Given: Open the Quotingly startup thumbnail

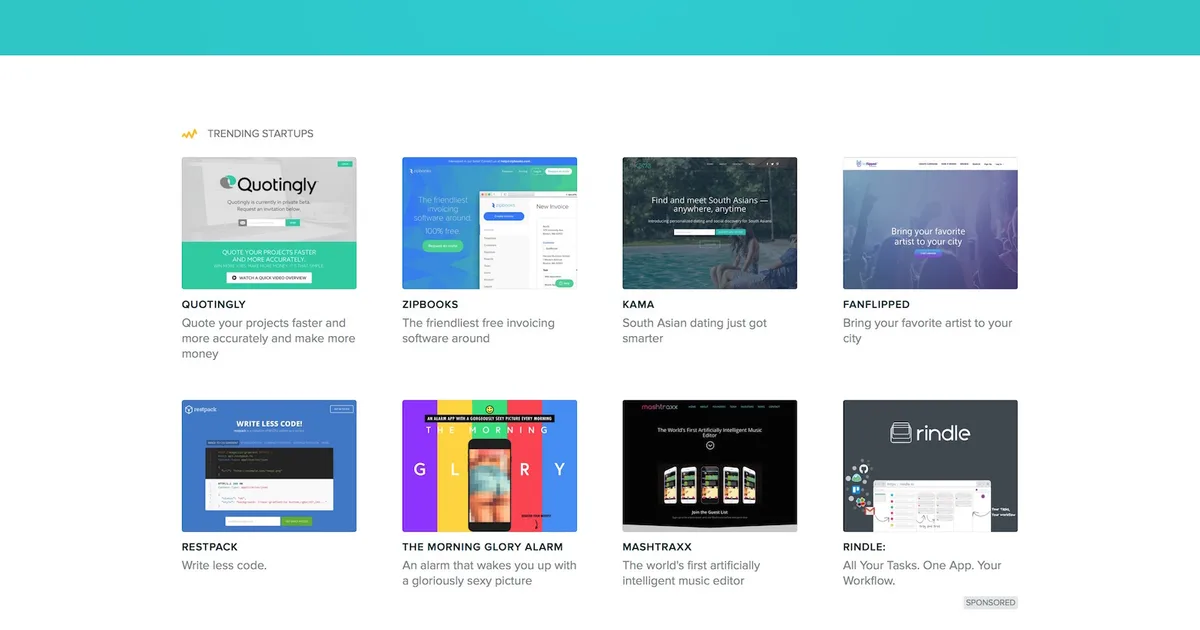Looking at the screenshot, I should coord(269,223).
